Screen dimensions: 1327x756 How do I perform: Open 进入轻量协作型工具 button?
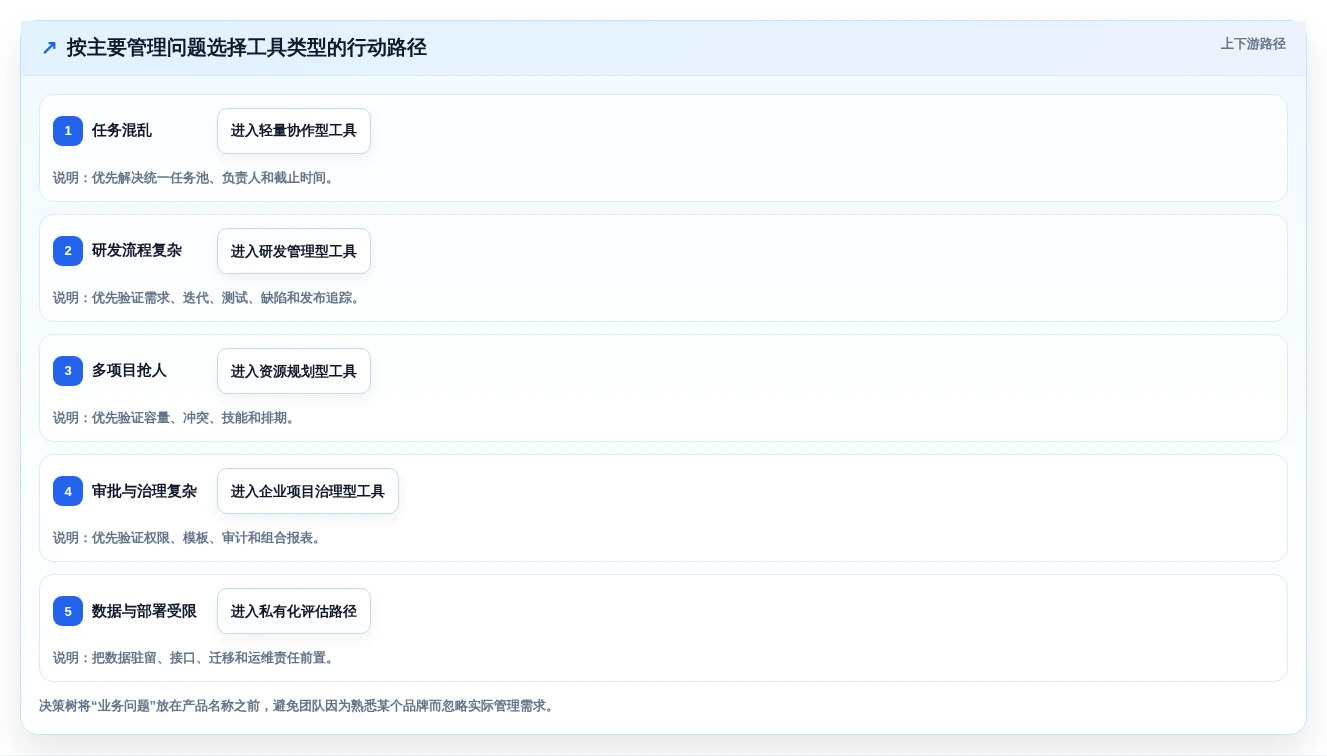point(294,131)
